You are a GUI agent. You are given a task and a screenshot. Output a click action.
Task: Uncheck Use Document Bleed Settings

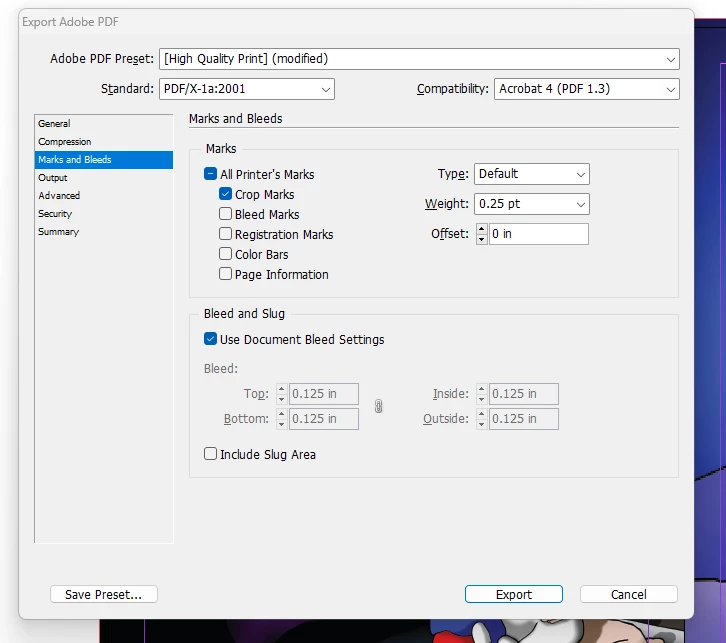tap(210, 339)
